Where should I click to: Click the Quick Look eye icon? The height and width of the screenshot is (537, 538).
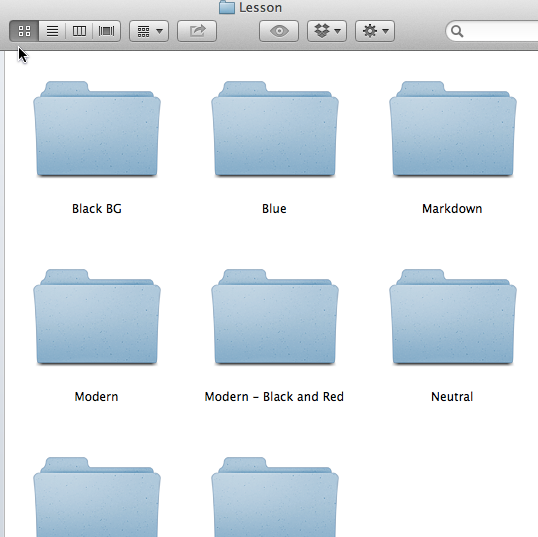279,31
